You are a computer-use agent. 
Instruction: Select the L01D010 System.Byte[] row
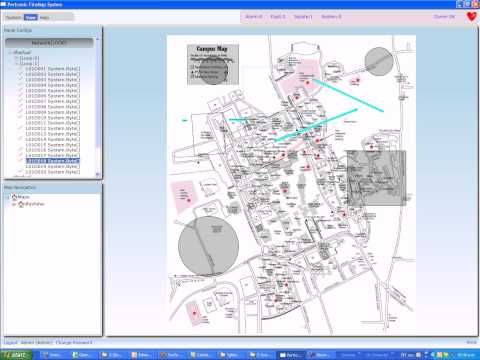[53, 117]
